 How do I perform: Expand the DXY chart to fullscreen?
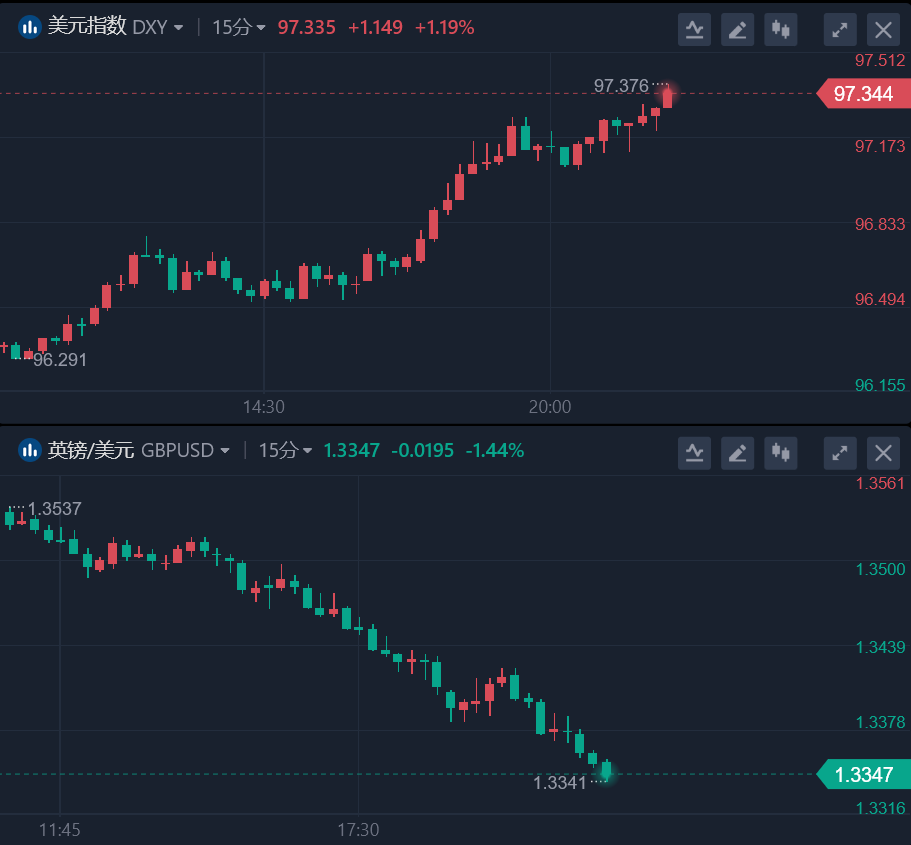coord(840,29)
